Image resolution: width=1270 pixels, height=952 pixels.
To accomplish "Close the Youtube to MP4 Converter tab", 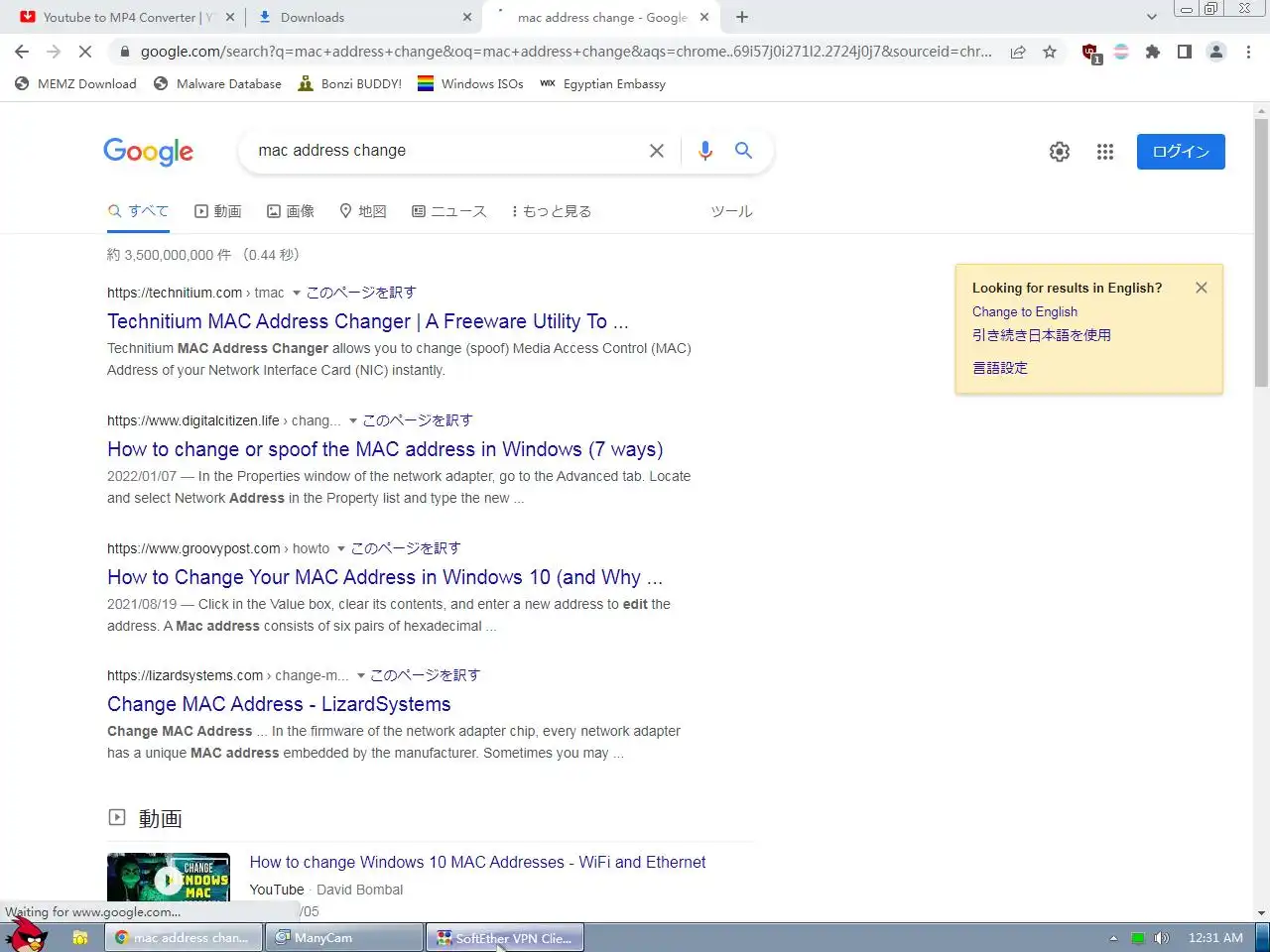I will pyautogui.click(x=230, y=17).
